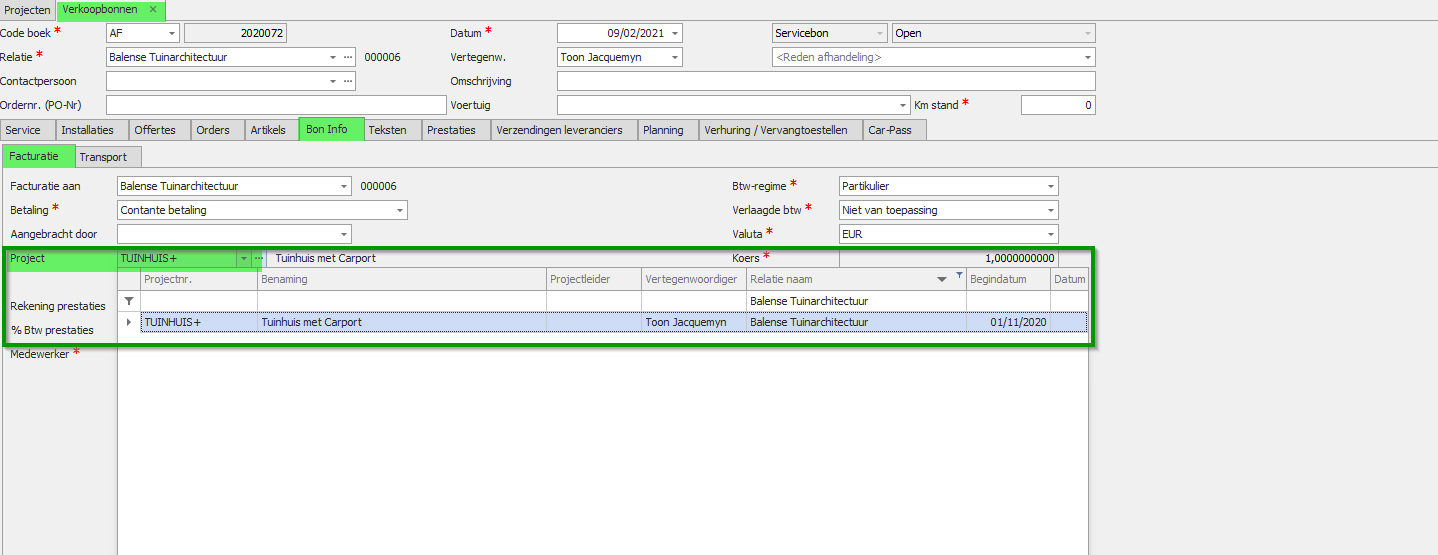Image resolution: width=1438 pixels, height=555 pixels.
Task: Expand the Relatie dropdown arrow
Action: (333, 57)
